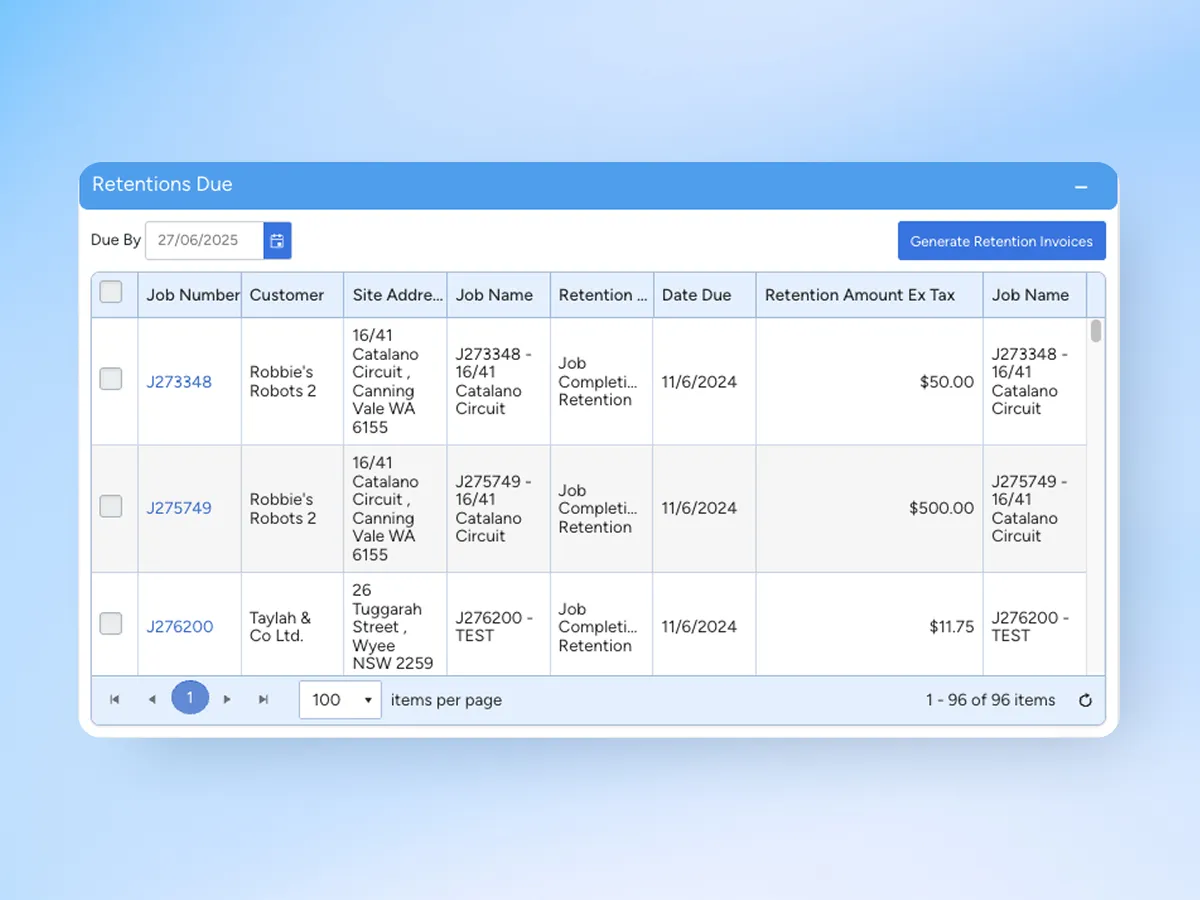The height and width of the screenshot is (900, 1200).
Task: Click the table vertical scrollbar thumb
Action: pos(1096,331)
